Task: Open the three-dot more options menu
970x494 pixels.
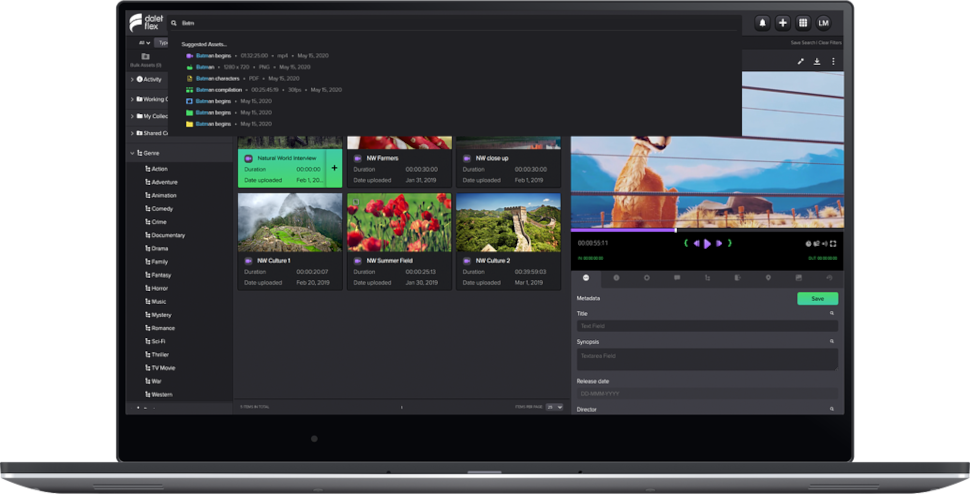Action: tap(833, 61)
